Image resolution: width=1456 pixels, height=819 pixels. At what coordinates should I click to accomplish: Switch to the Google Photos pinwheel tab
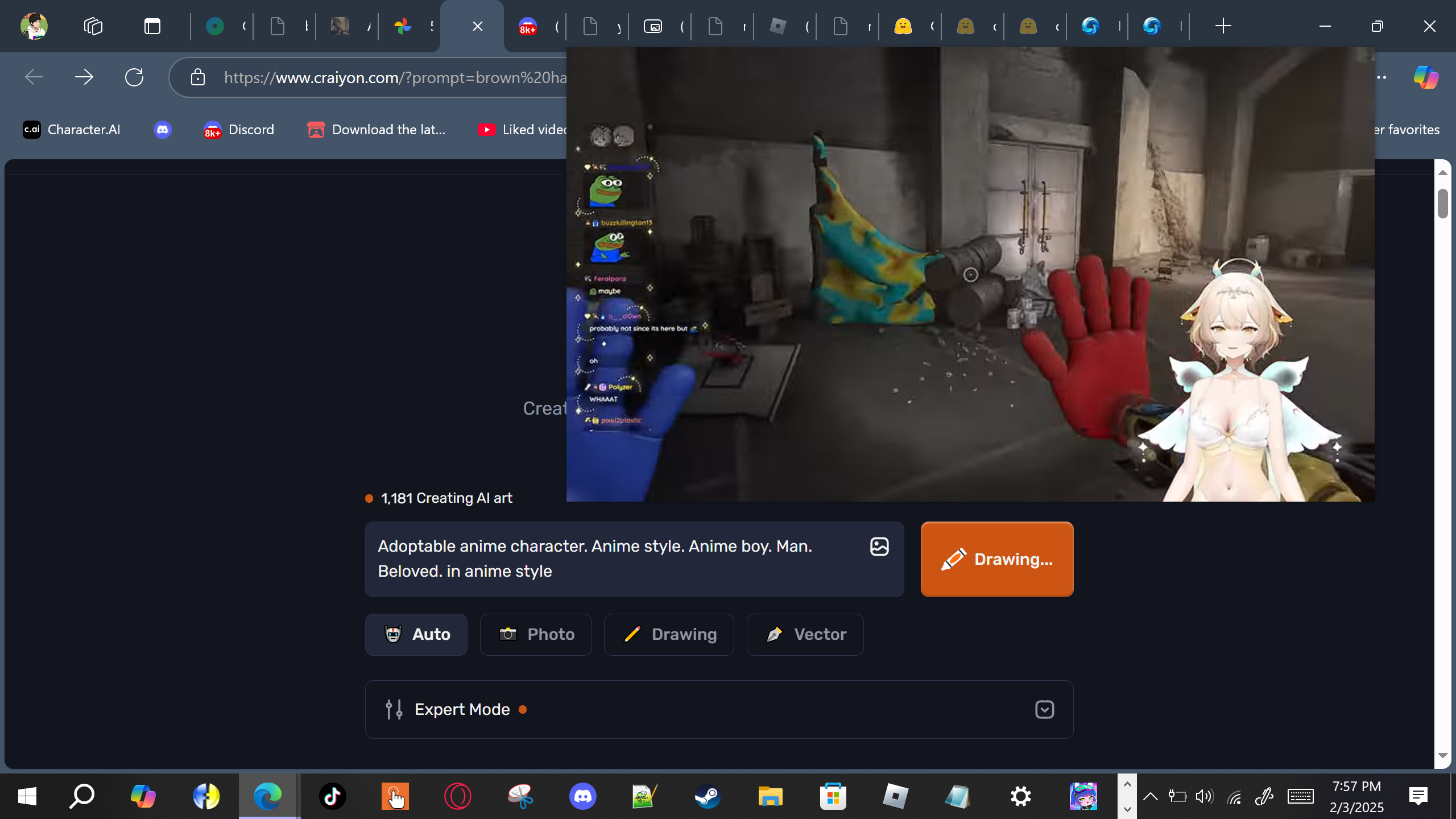[409, 26]
